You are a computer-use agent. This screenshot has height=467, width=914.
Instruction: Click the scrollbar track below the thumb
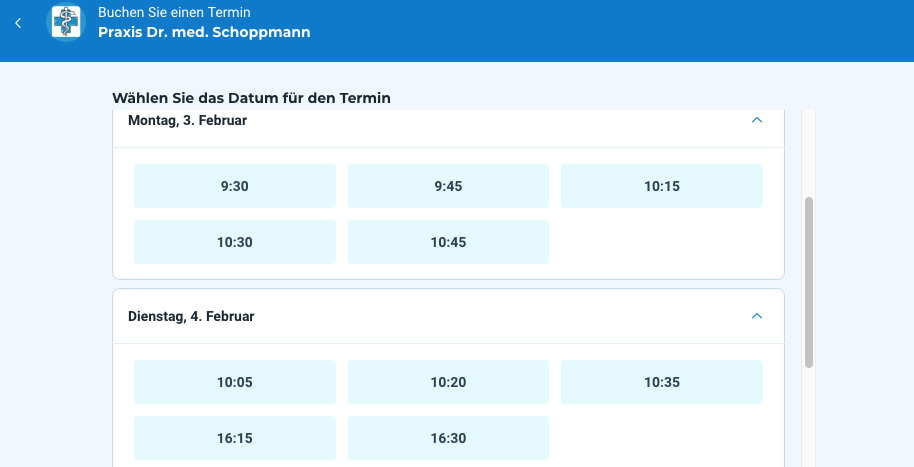coord(809,420)
